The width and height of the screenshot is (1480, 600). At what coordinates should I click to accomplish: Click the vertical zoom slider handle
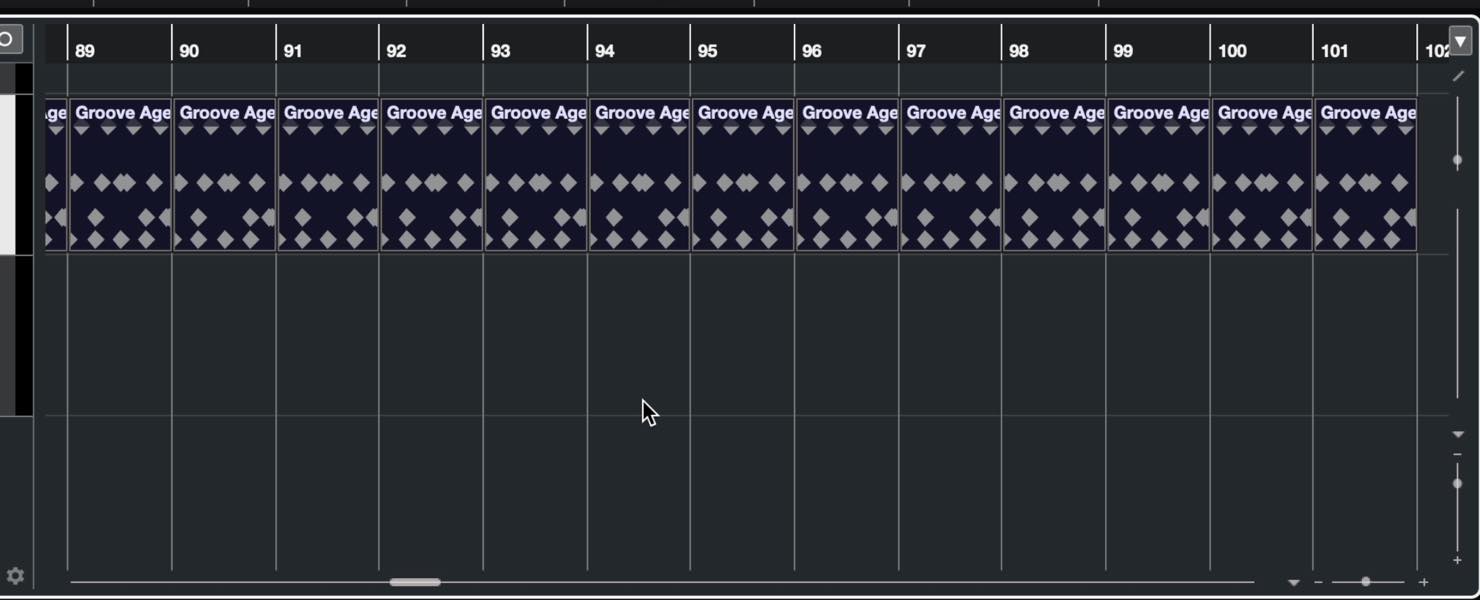pyautogui.click(x=1458, y=484)
